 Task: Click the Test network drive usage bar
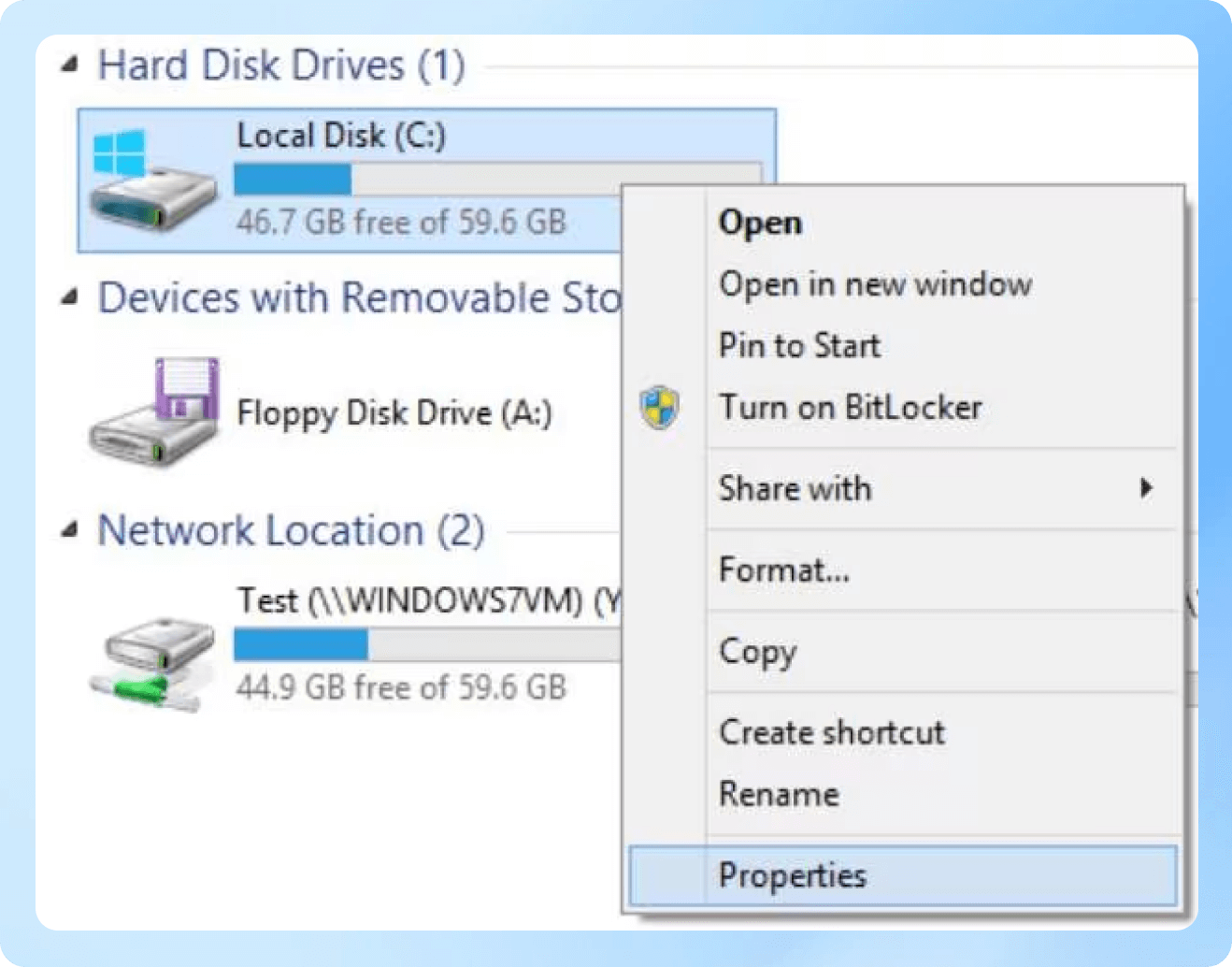pos(428,644)
